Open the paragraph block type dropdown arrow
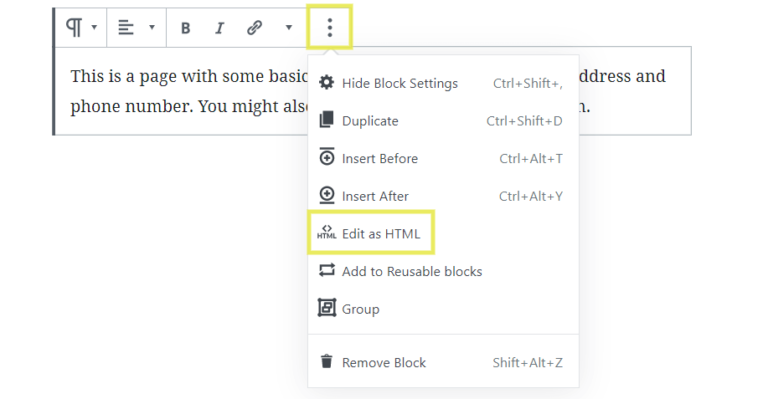 pos(95,27)
